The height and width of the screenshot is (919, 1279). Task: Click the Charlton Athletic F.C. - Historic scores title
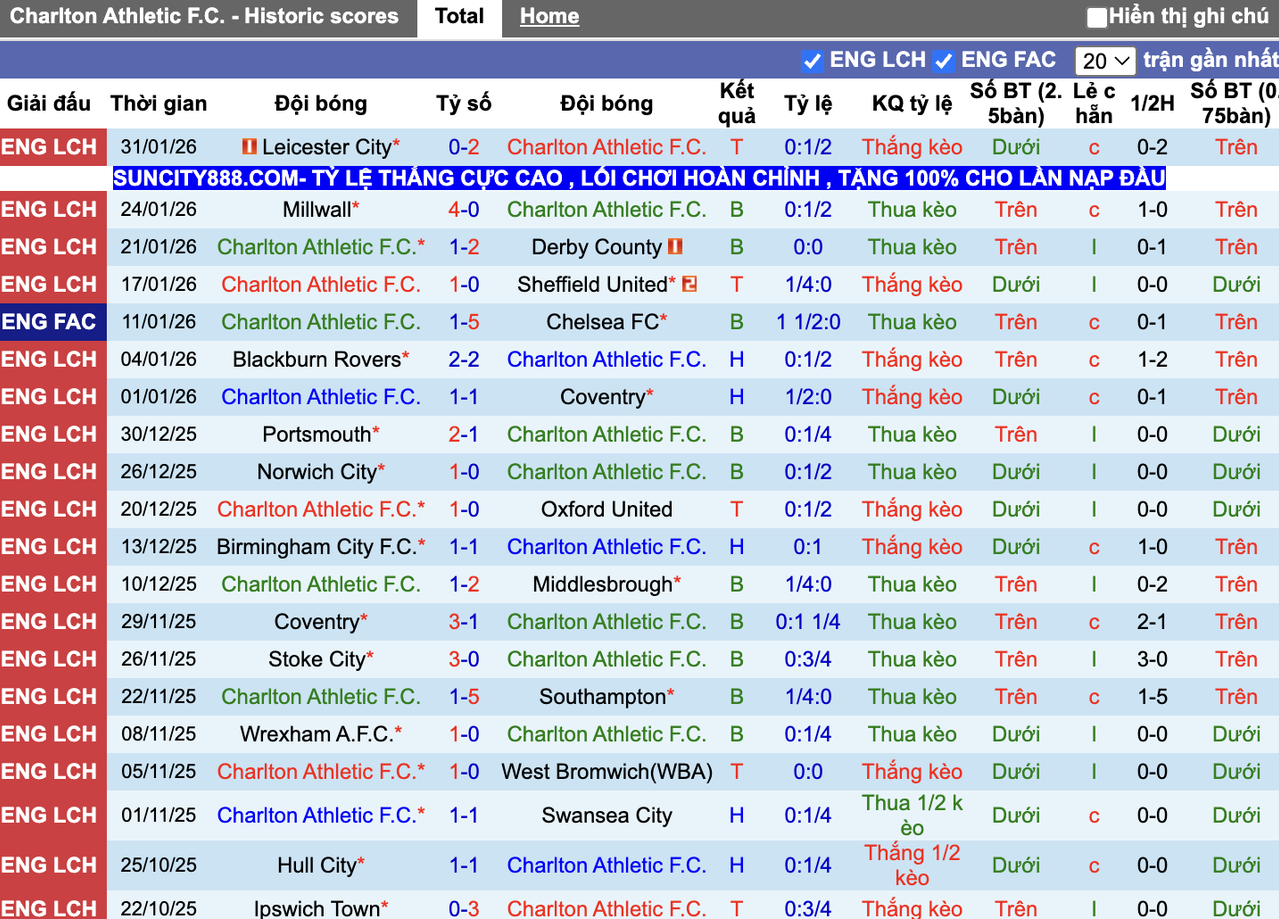point(204,17)
